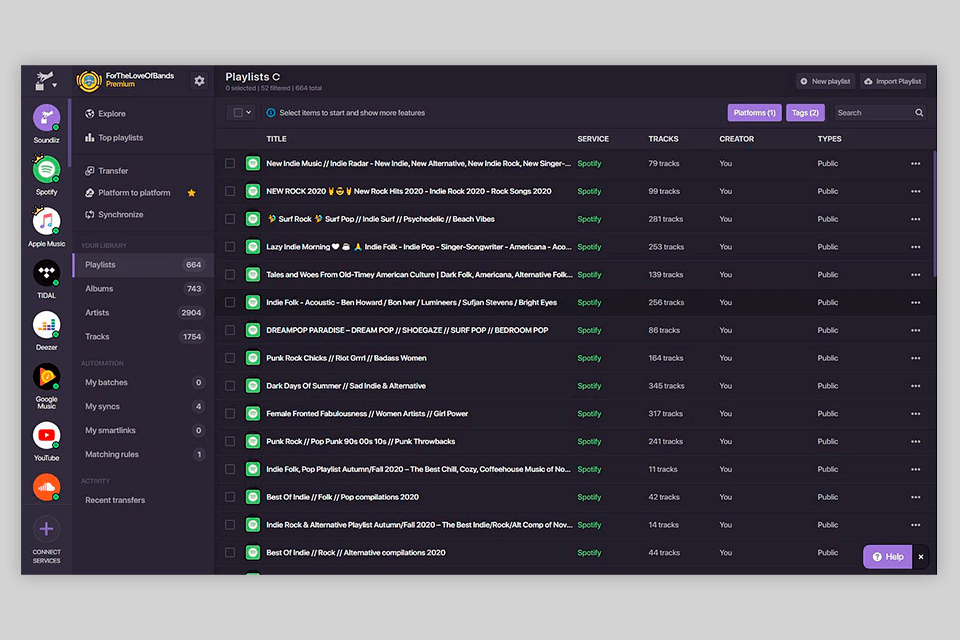
Task: Open My syncs
Action: click(143, 406)
